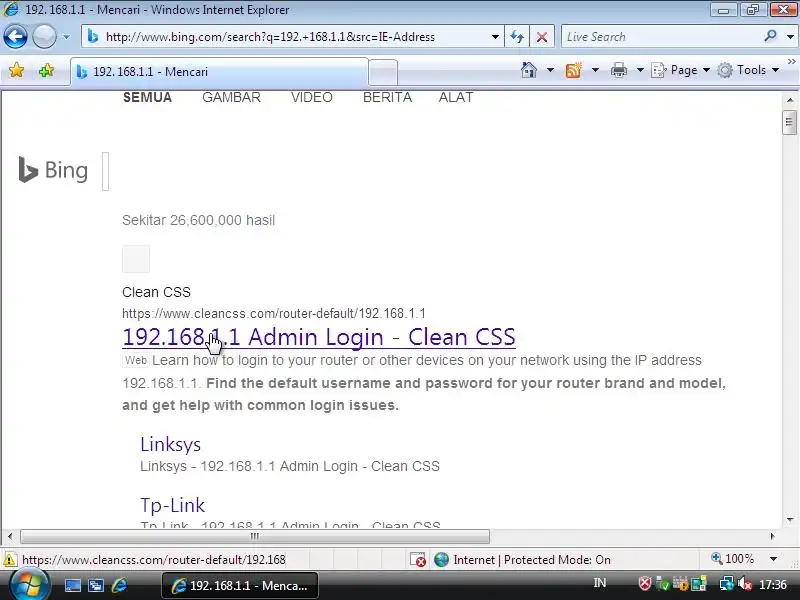Click the Add to Favorites icon

tap(46, 70)
